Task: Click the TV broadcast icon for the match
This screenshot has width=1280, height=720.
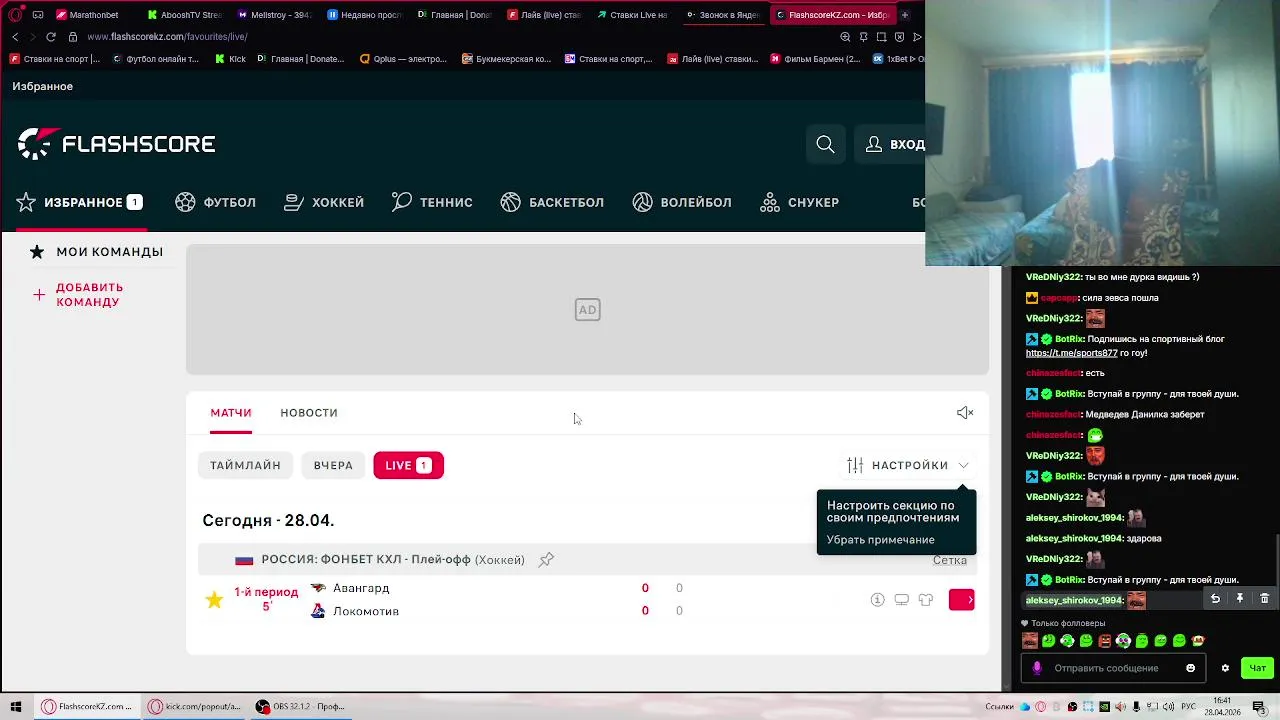Action: [x=901, y=600]
